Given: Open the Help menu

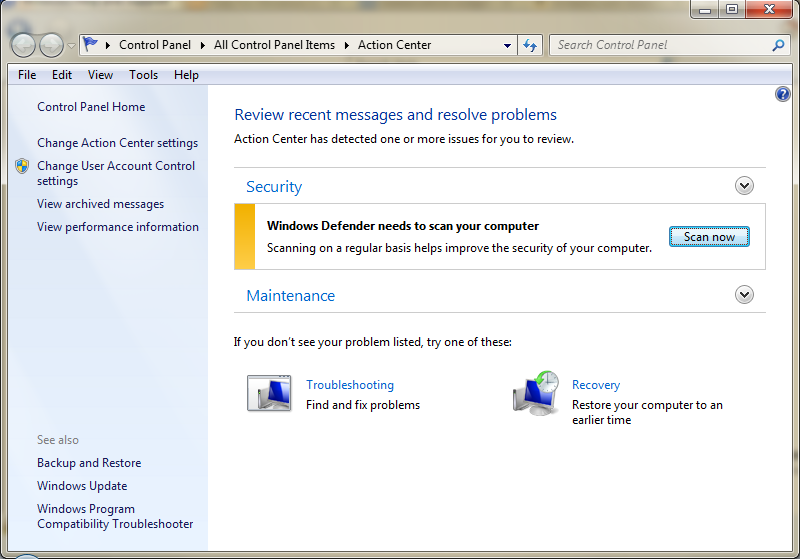Looking at the screenshot, I should pyautogui.click(x=186, y=75).
